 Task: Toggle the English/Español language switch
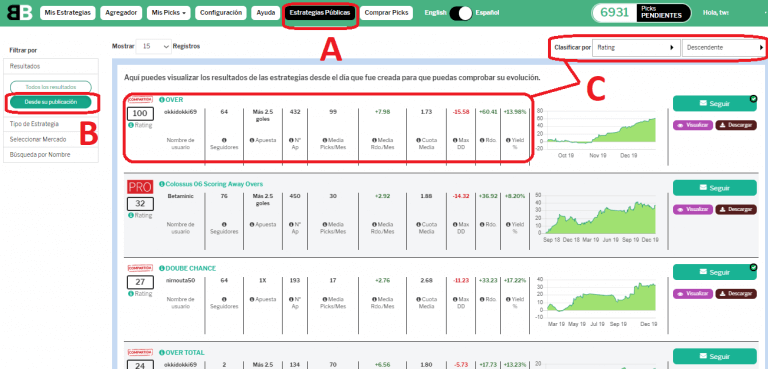coord(461,13)
